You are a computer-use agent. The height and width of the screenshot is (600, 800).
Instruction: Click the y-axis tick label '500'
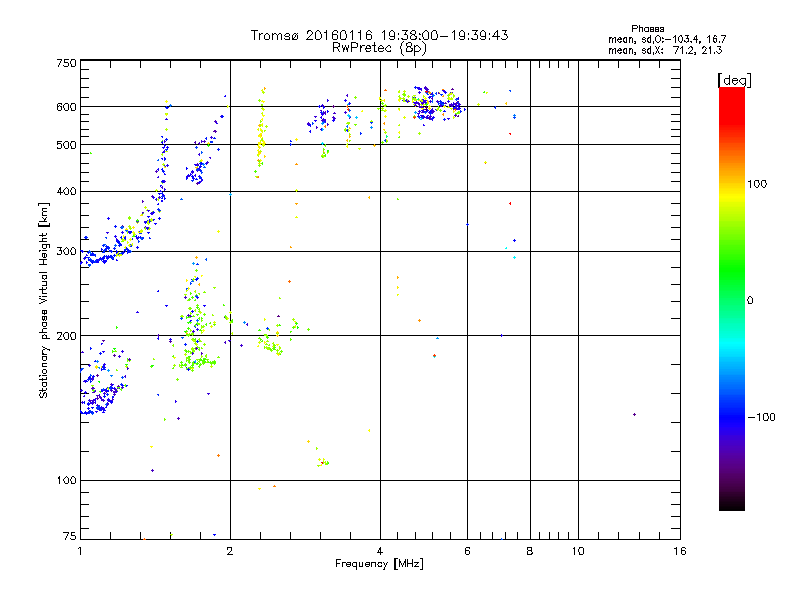pyautogui.click(x=66, y=145)
